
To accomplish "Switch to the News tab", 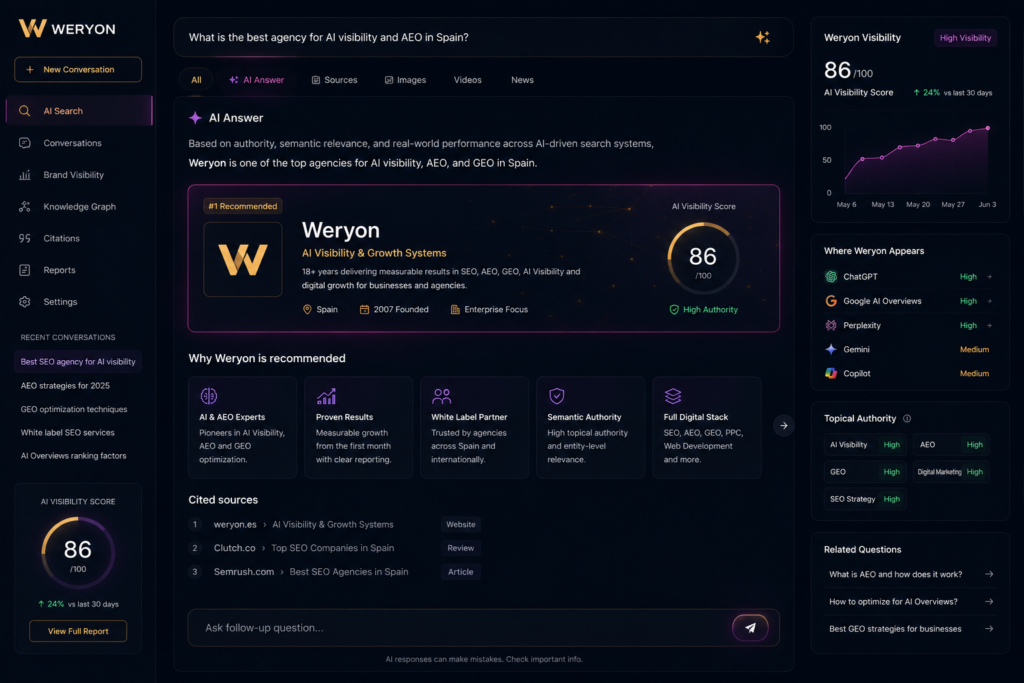I will pyautogui.click(x=522, y=80).
